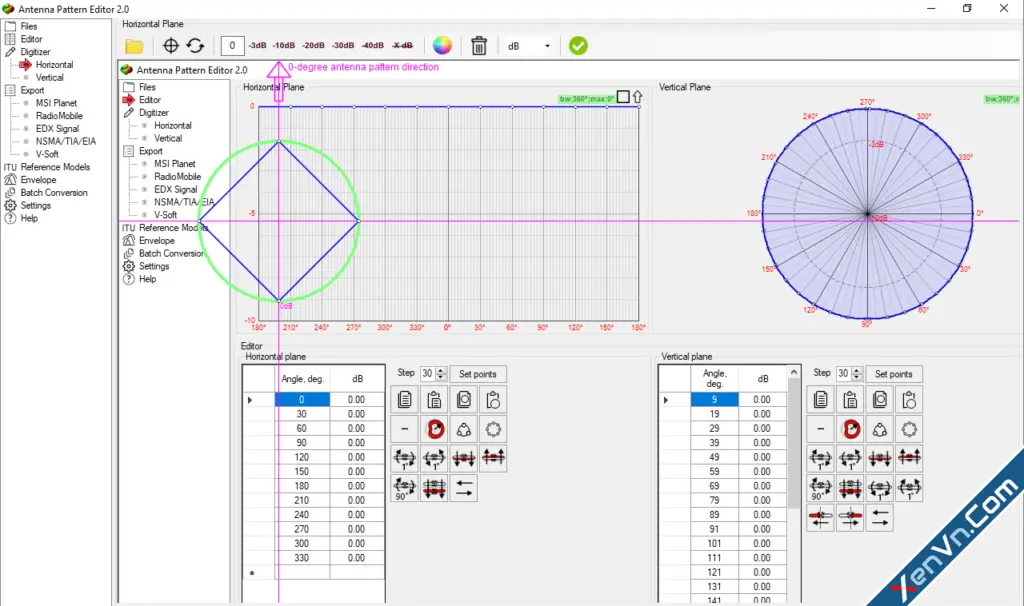Choose RadioMobile export in outer sidebar
Image resolution: width=1024 pixels, height=606 pixels.
click(x=59, y=116)
